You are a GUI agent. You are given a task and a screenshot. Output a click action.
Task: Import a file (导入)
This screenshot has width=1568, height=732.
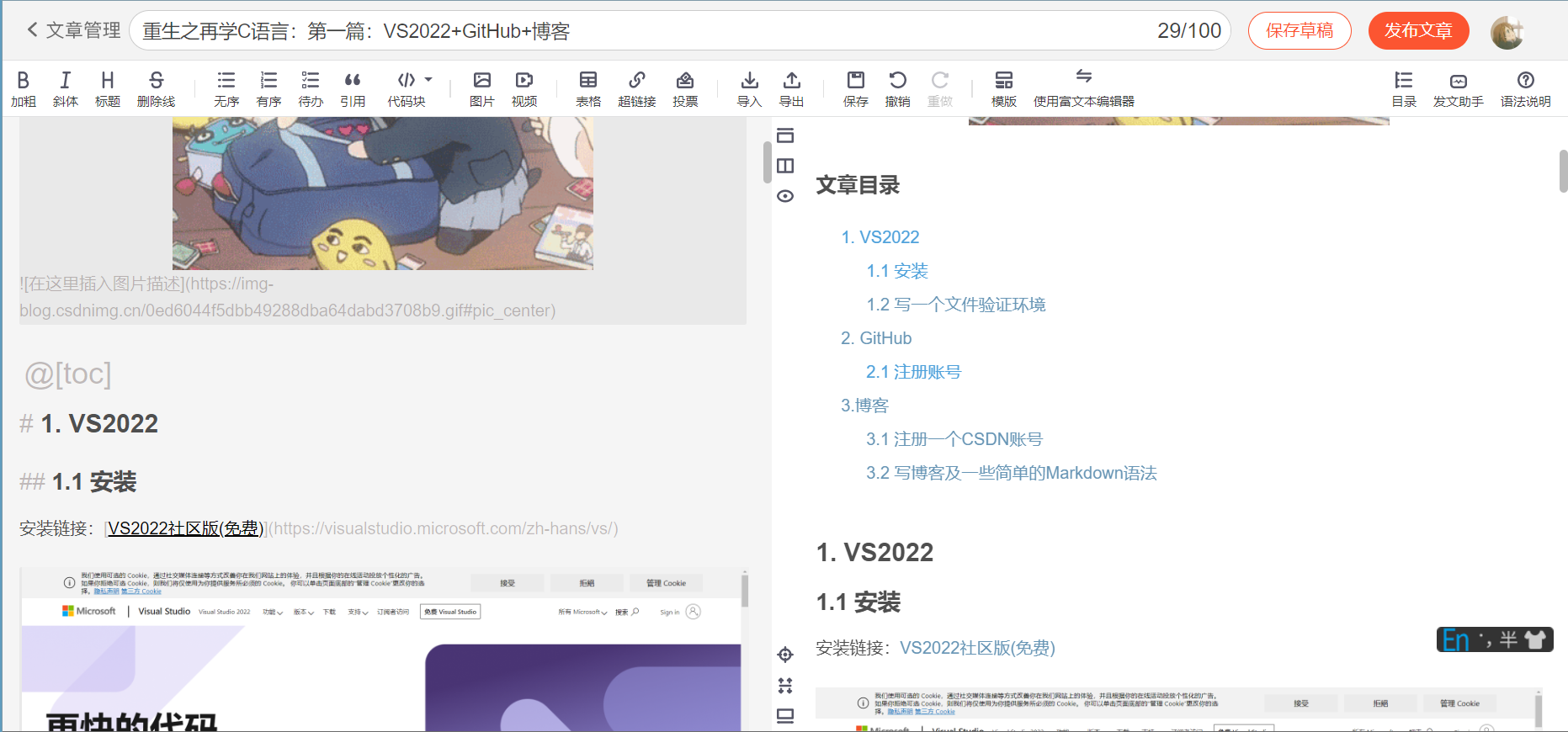click(x=749, y=89)
